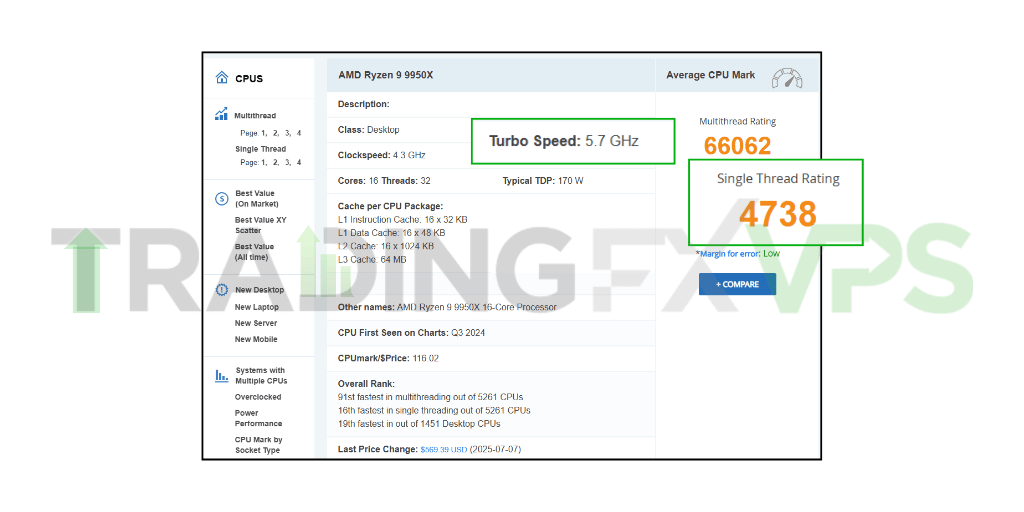Screen dimensions: 1024x512
Task: Click the Class: Desktop row
Action: click(x=369, y=129)
